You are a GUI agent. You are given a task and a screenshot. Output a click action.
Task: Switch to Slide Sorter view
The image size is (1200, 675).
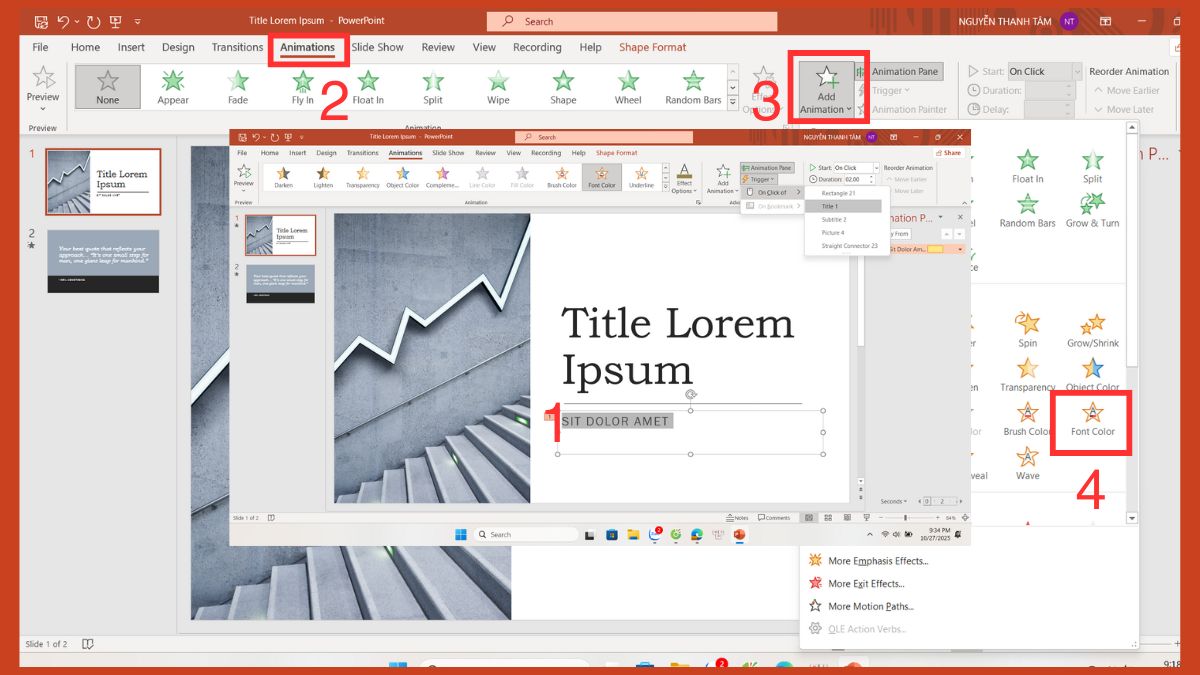pyautogui.click(x=827, y=517)
